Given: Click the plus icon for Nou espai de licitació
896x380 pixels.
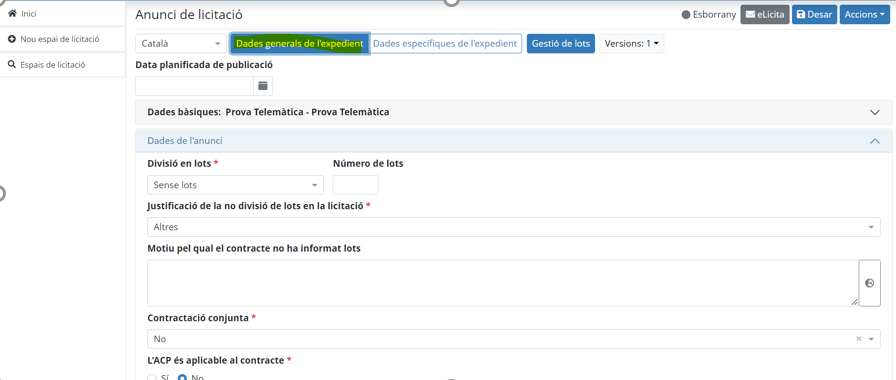Looking at the screenshot, I should [x=11, y=39].
